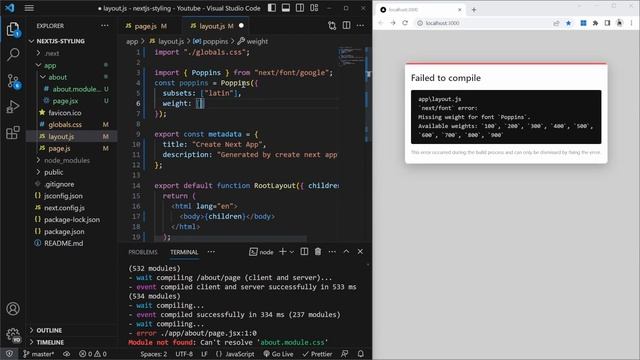Switch to the PROBLEMS panel tab
Image resolution: width=640 pixels, height=360 pixels.
(143, 252)
